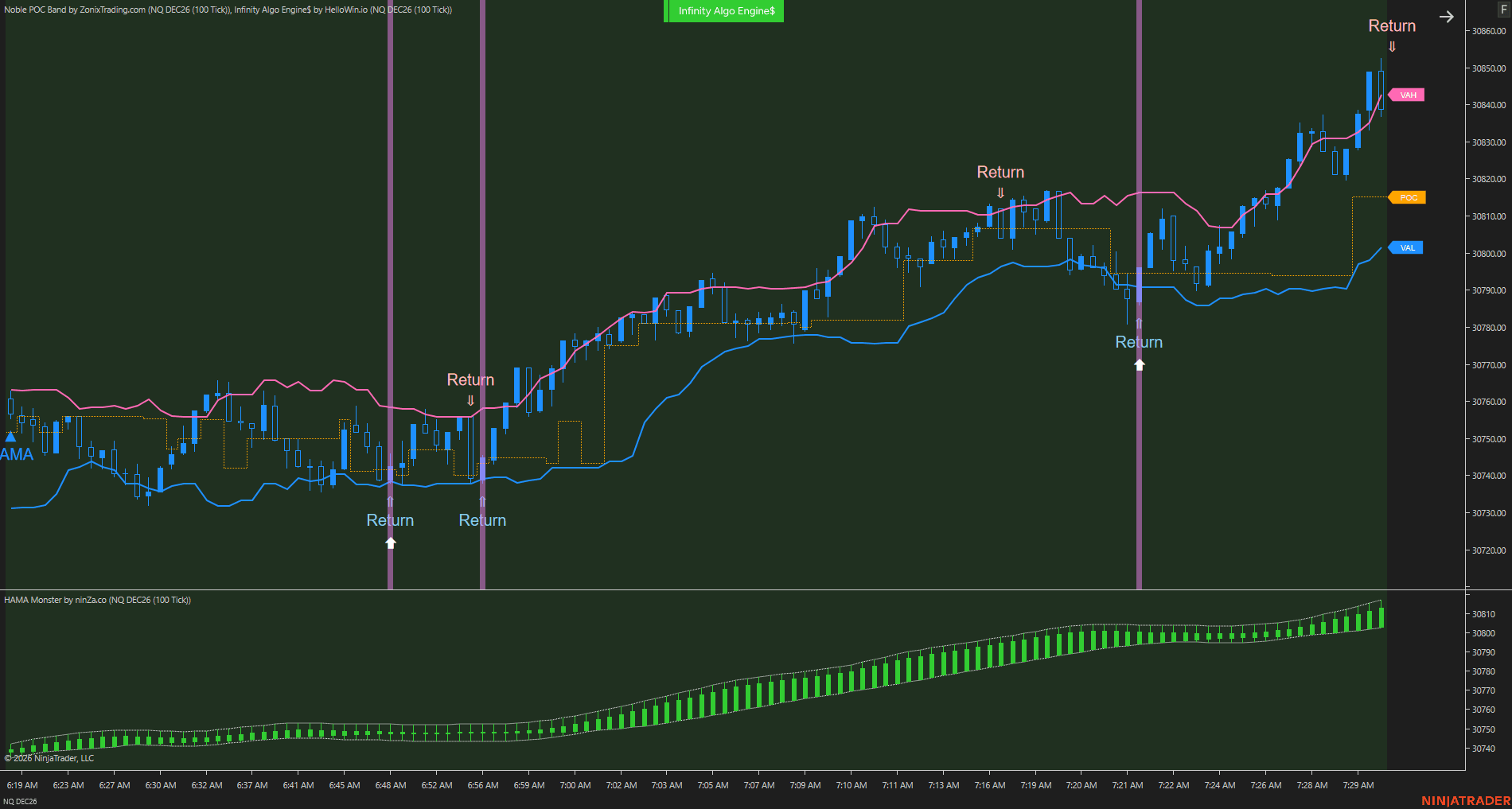This screenshot has width=1512, height=809.
Task: Click the 6:19 AM time axis label
Action: [22, 785]
